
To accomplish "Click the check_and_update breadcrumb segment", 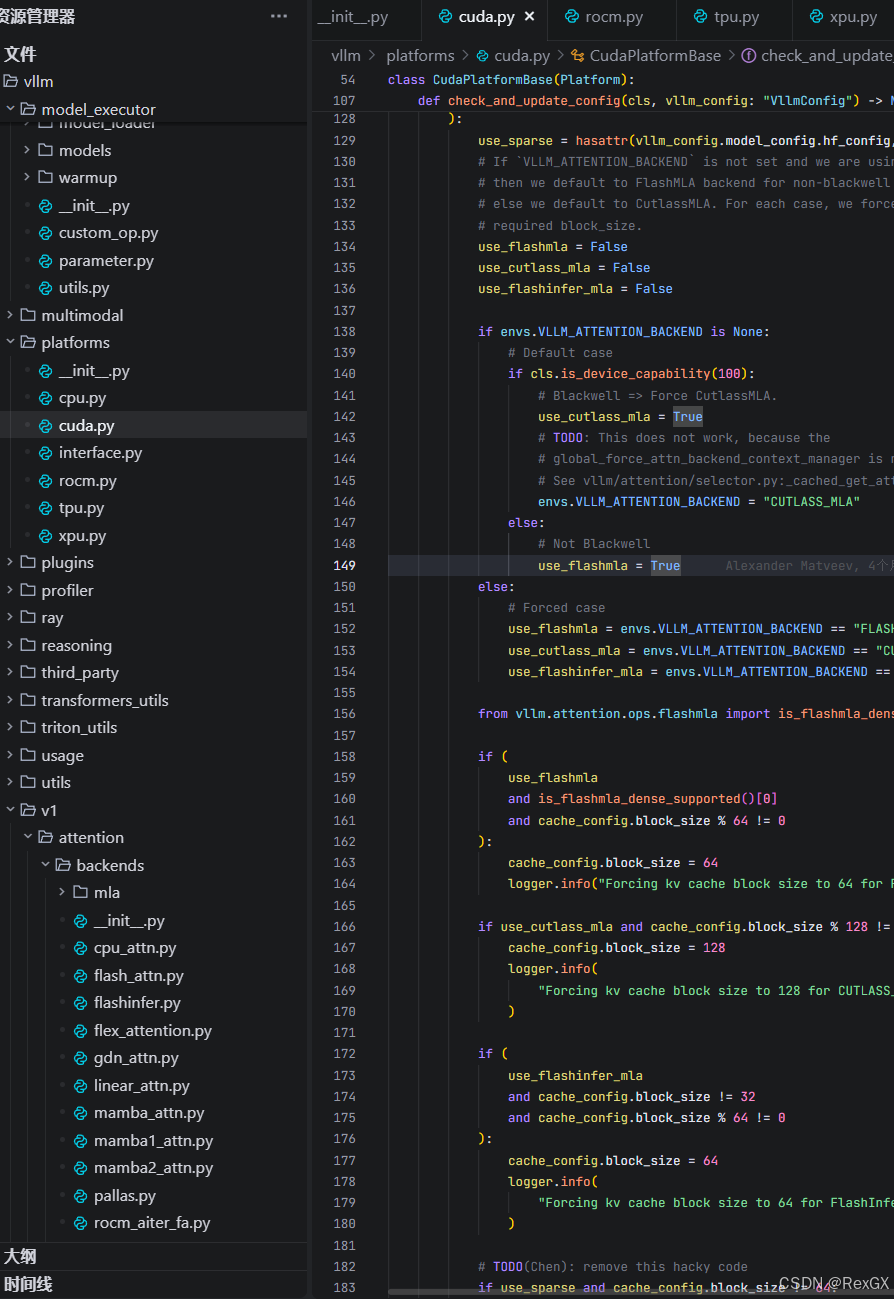I will click(826, 56).
